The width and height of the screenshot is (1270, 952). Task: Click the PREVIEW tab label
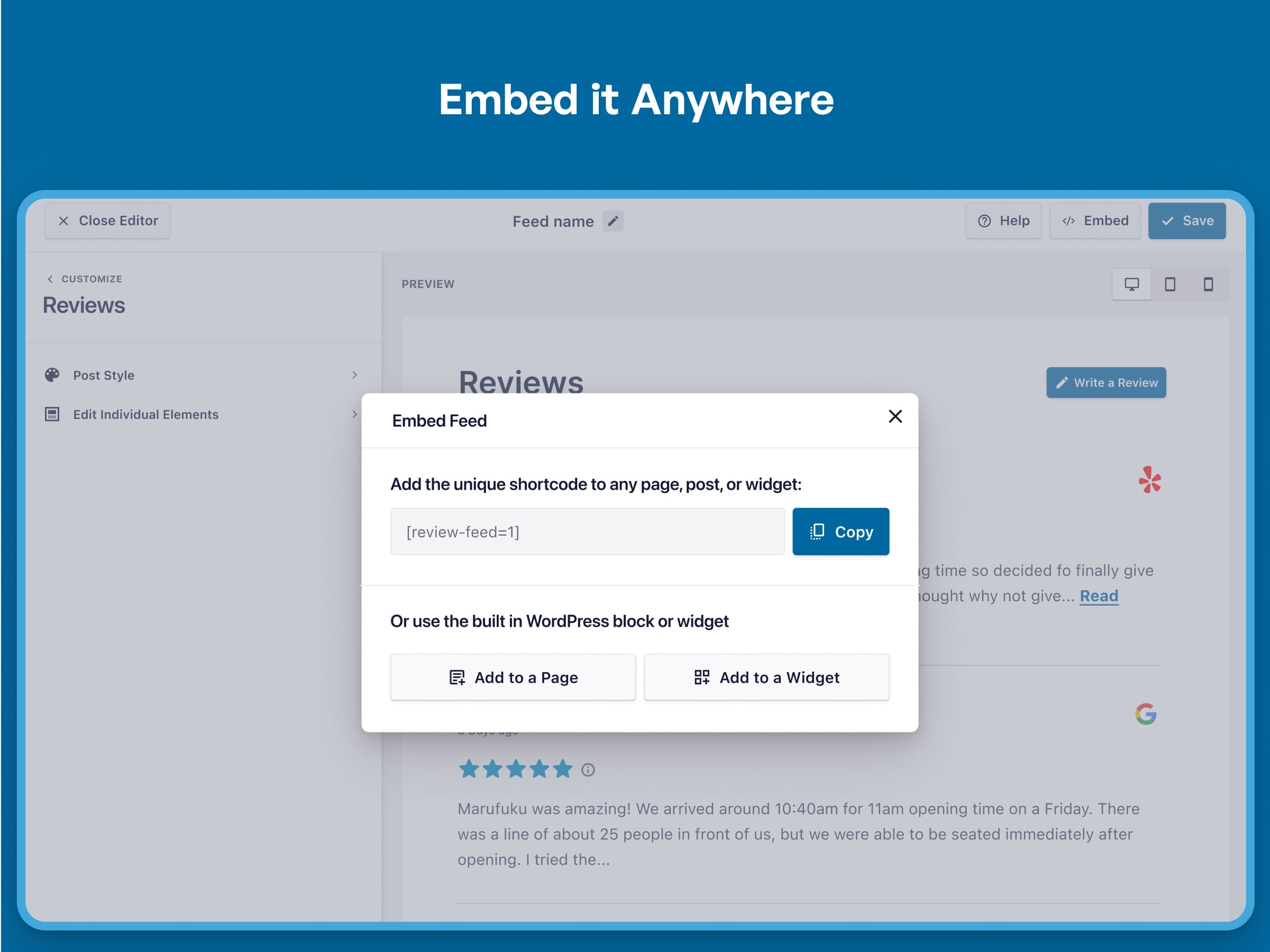[427, 283]
